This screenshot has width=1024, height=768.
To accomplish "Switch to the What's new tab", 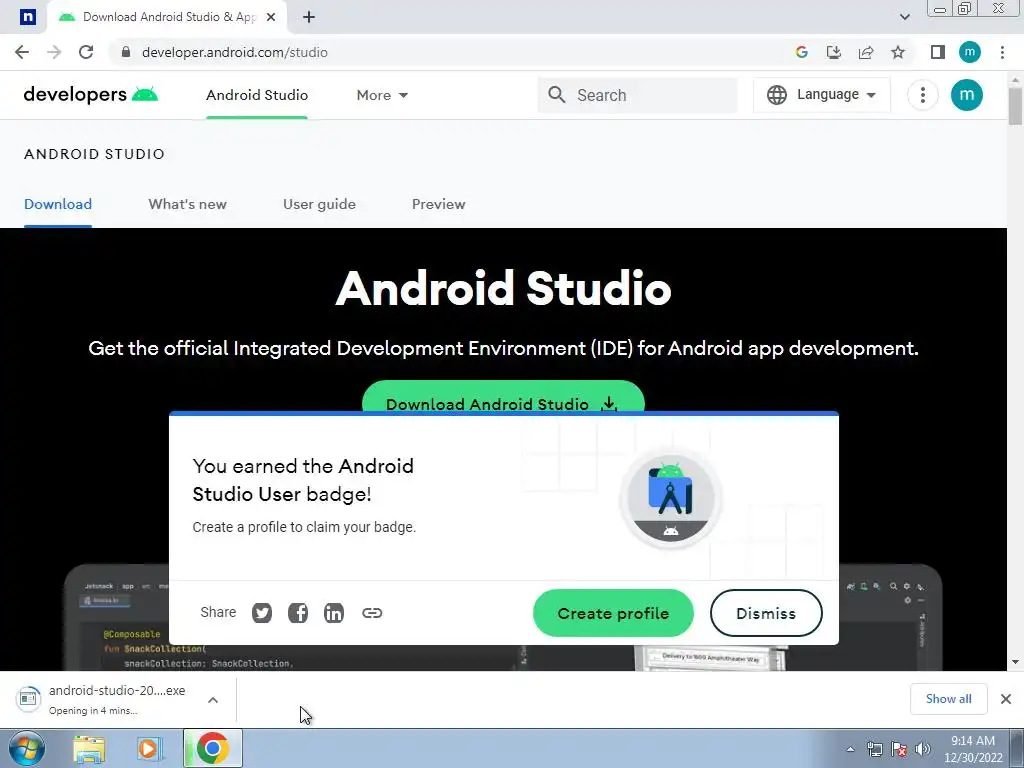I will (x=187, y=204).
